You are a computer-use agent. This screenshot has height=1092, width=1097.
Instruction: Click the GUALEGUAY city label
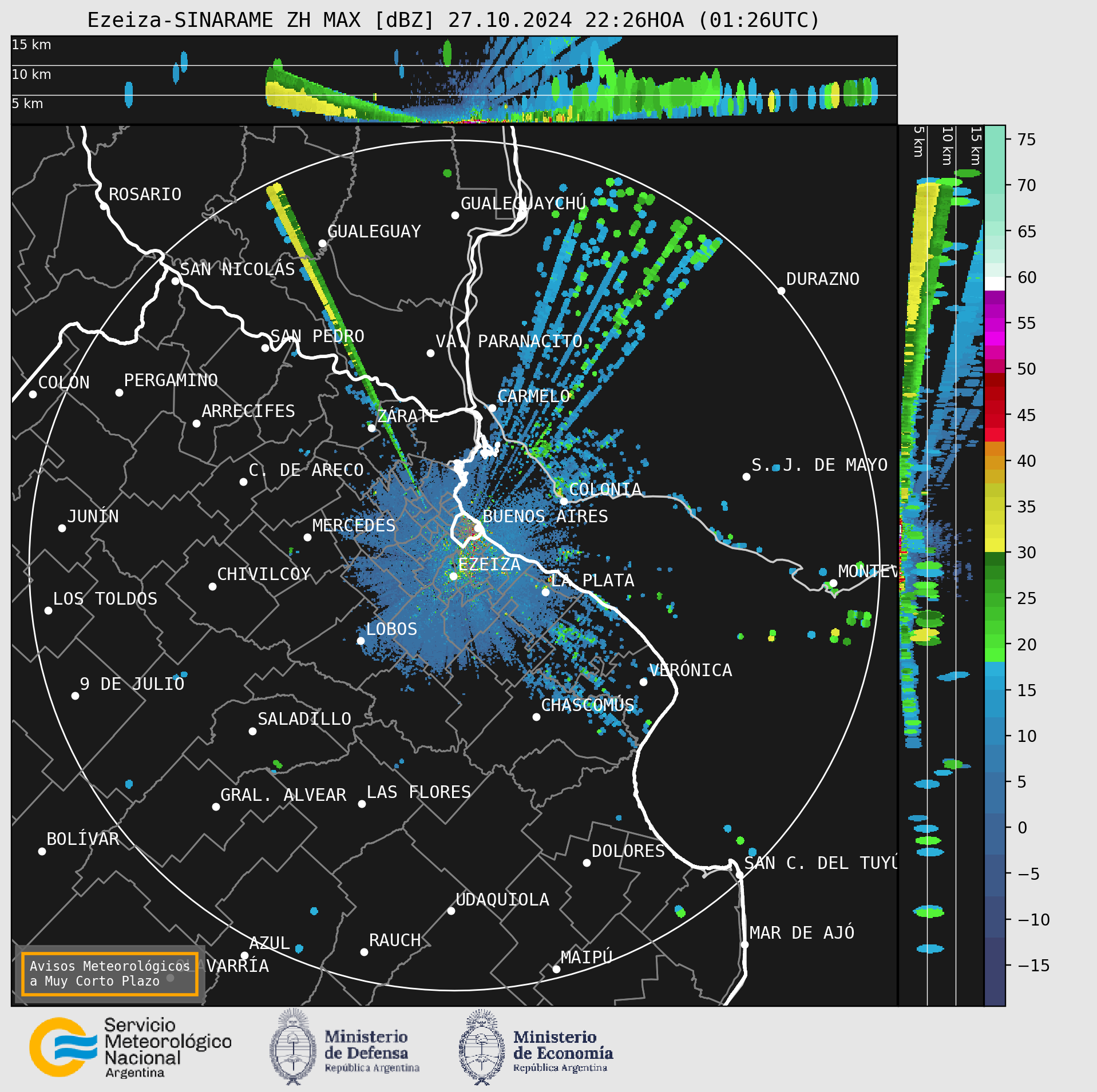pos(374,232)
